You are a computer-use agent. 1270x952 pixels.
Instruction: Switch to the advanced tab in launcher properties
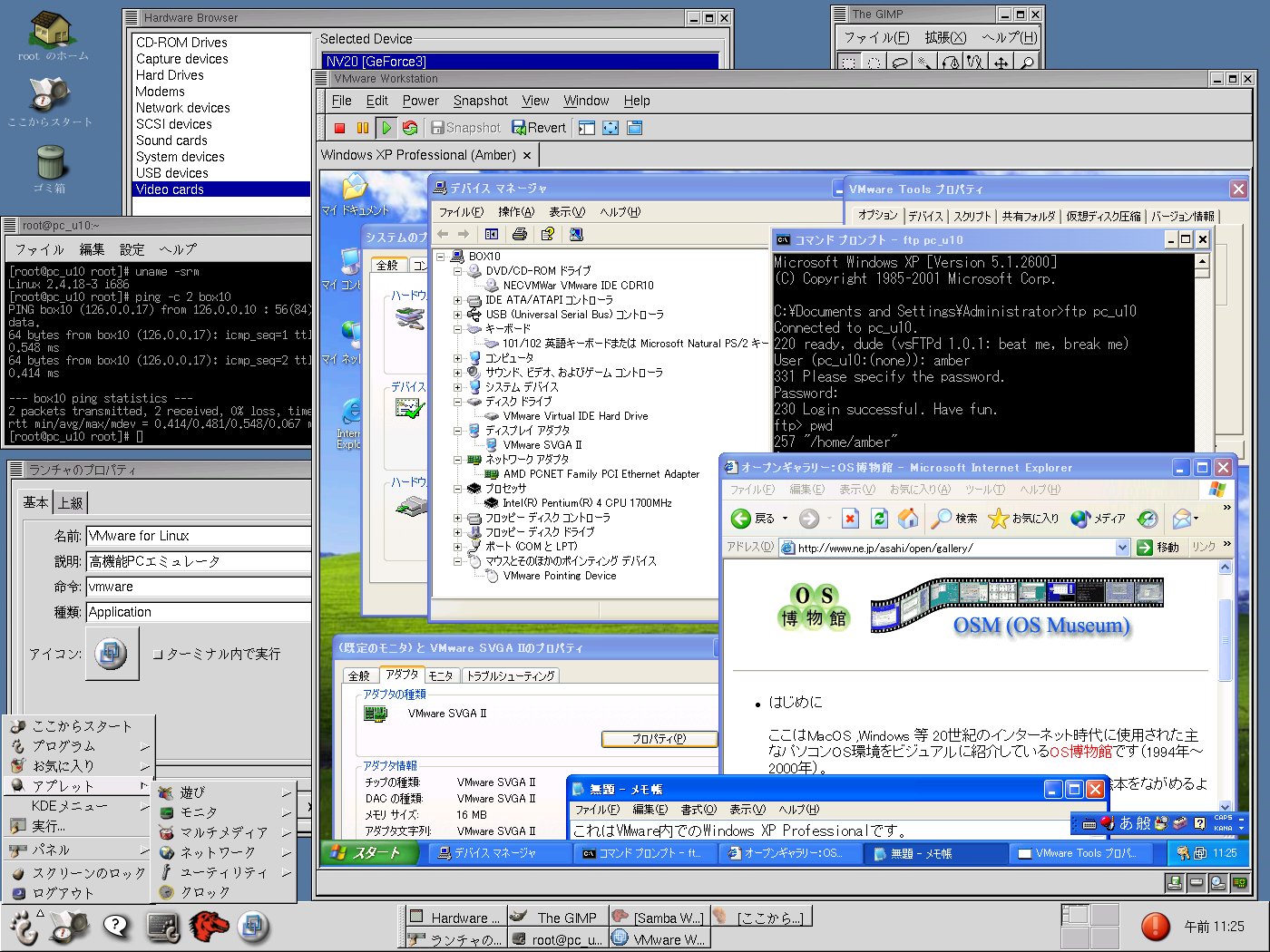click(71, 503)
